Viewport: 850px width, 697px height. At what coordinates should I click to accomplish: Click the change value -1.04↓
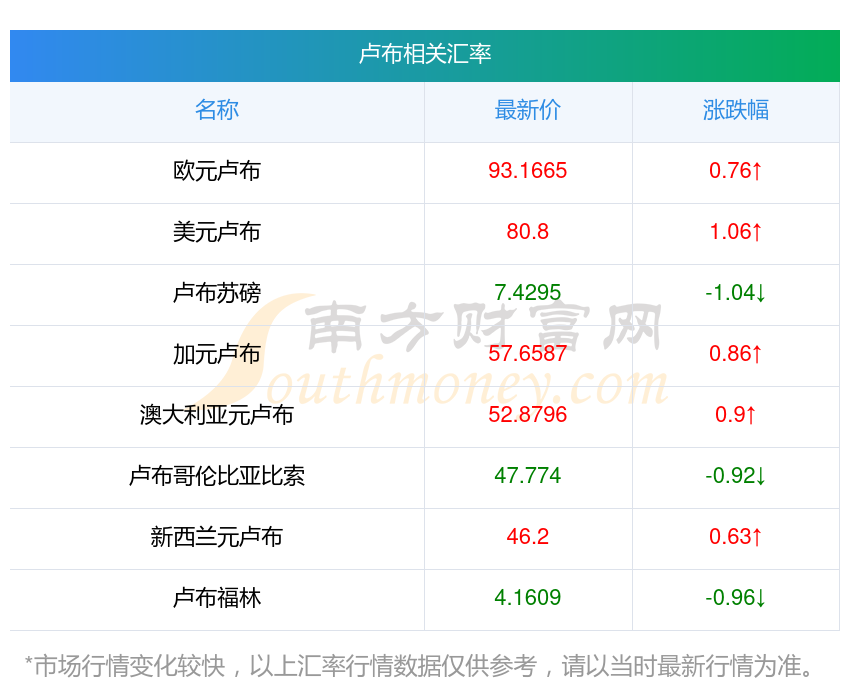coord(736,293)
